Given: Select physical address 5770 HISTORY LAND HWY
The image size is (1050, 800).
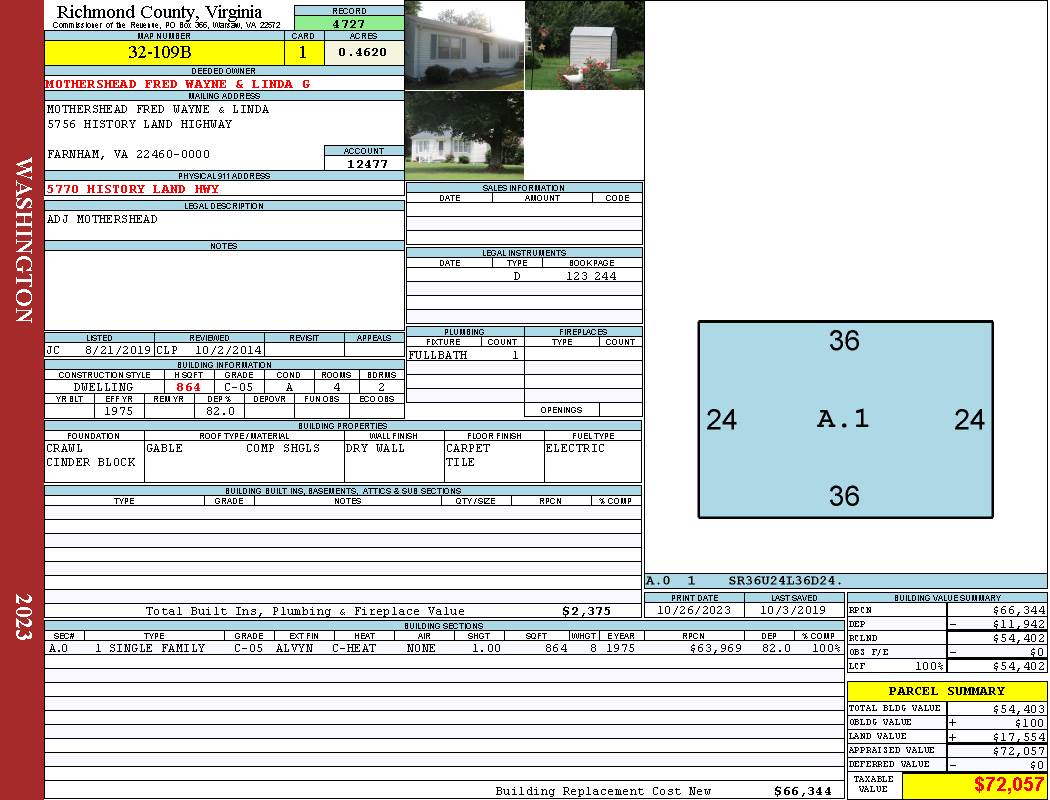Looking at the screenshot, I should 133,189.
